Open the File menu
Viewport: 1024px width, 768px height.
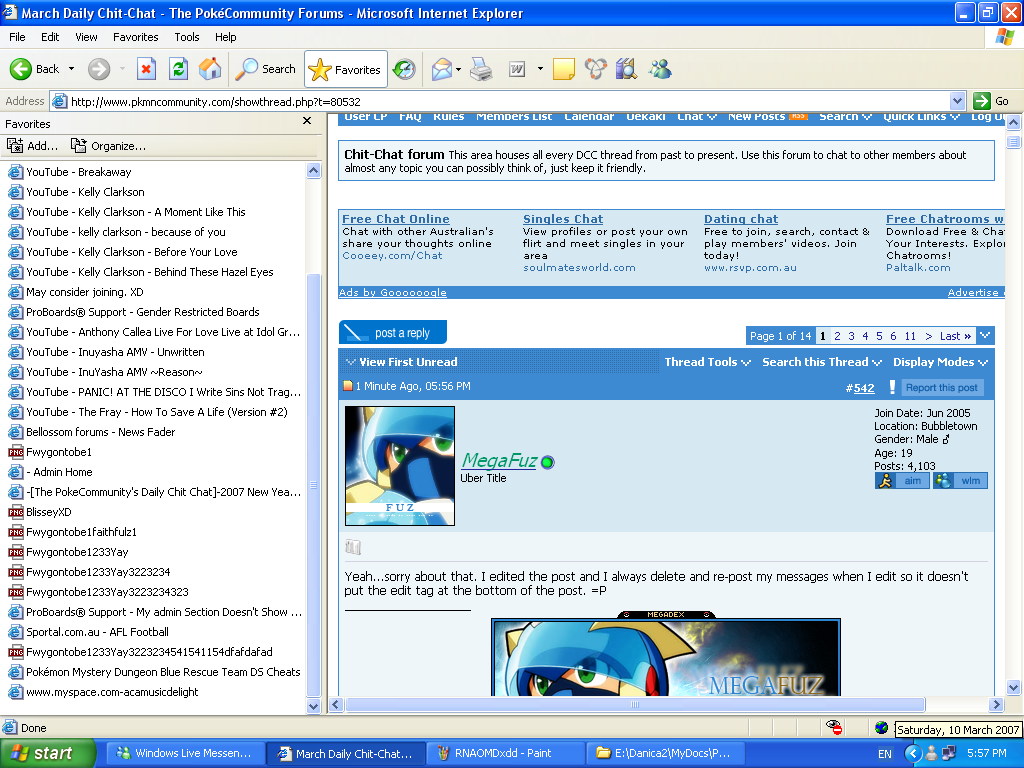point(17,37)
